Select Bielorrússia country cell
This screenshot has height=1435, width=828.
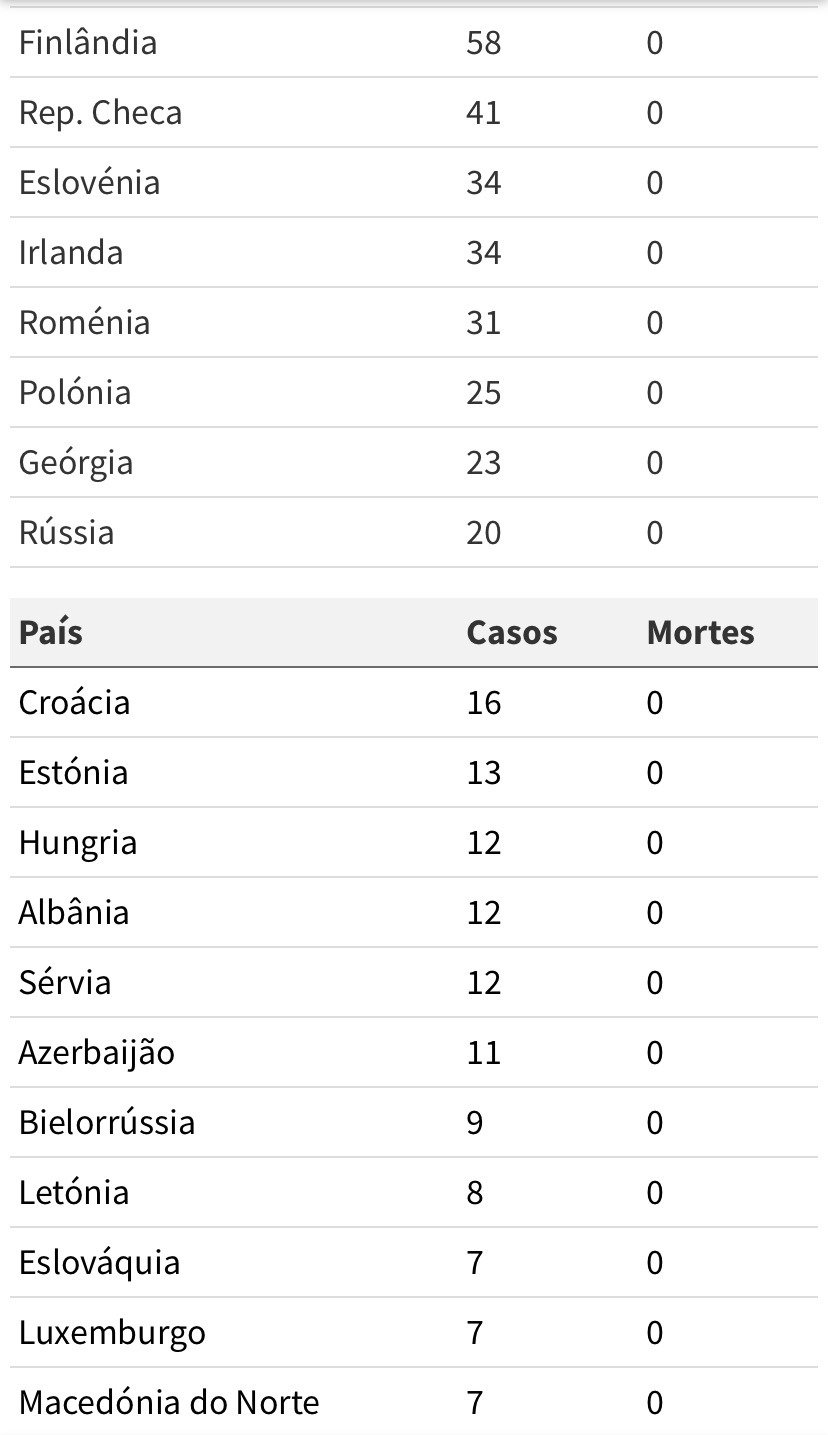point(107,1123)
